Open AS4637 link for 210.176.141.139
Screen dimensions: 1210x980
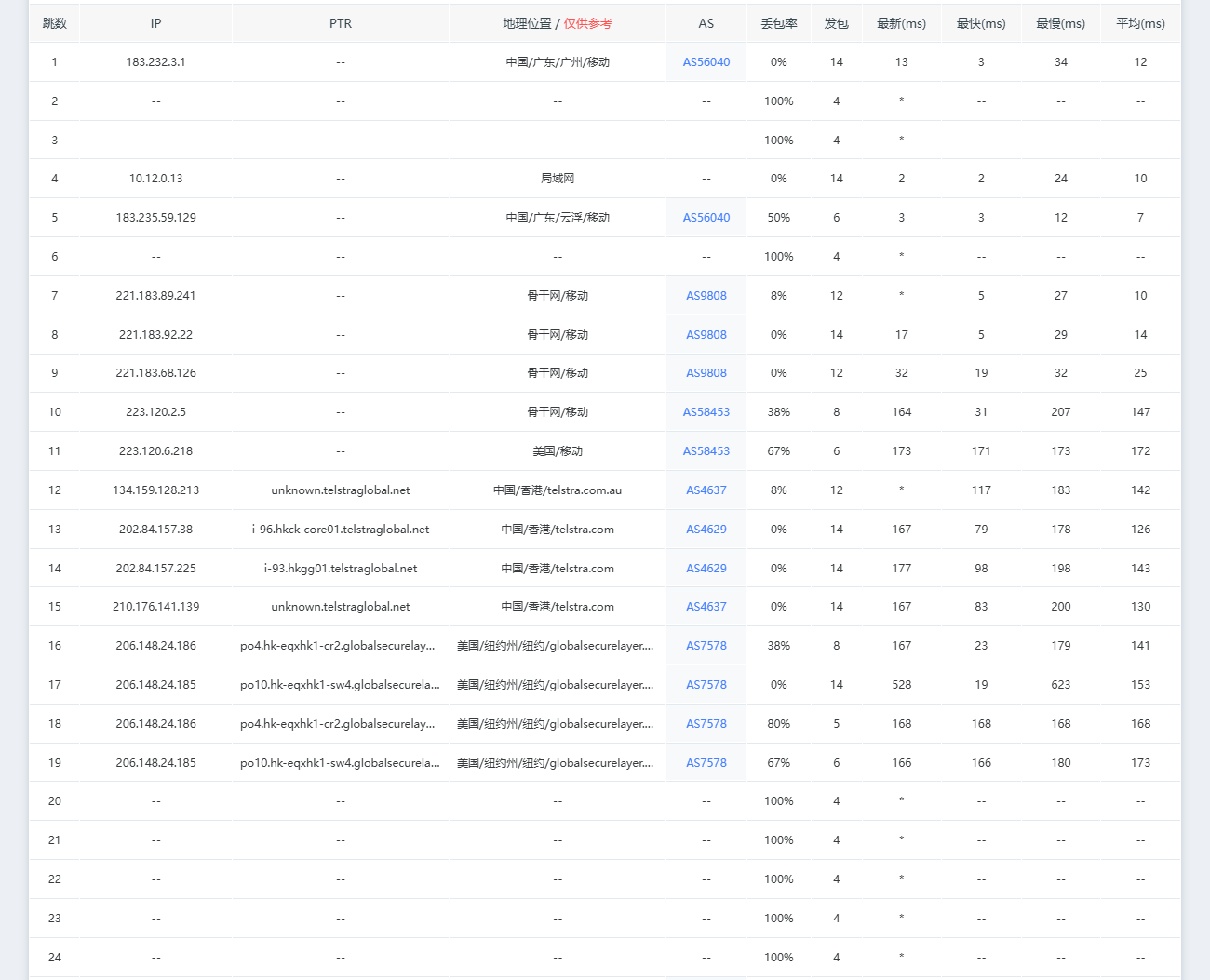[x=706, y=607]
